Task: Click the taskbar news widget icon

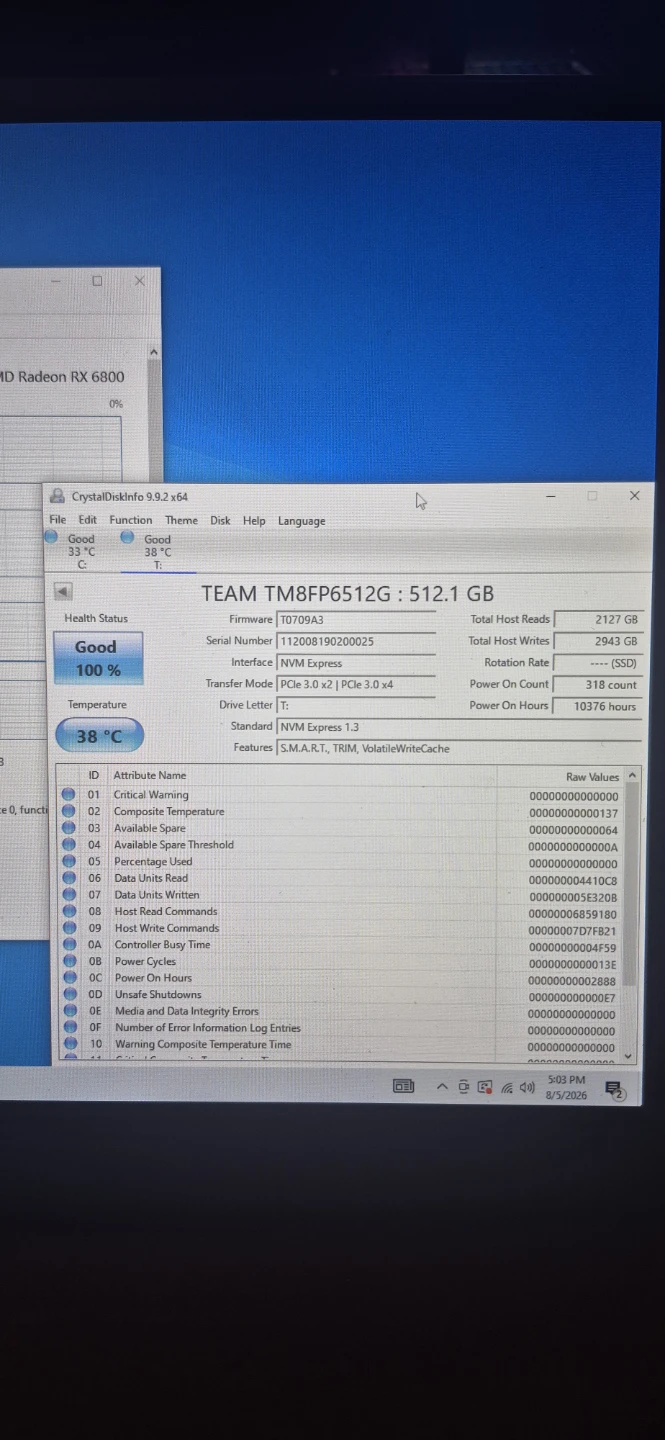Action: coord(403,1086)
